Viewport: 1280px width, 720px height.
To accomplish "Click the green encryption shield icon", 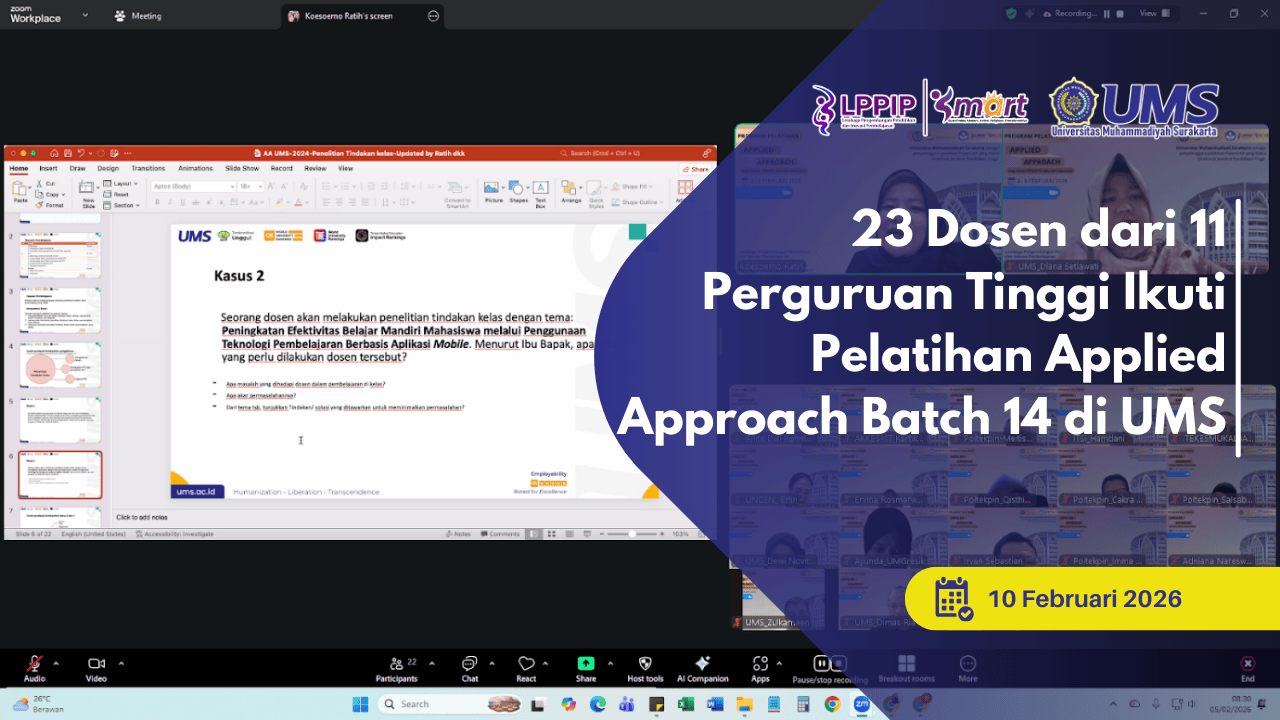I will (x=1011, y=14).
